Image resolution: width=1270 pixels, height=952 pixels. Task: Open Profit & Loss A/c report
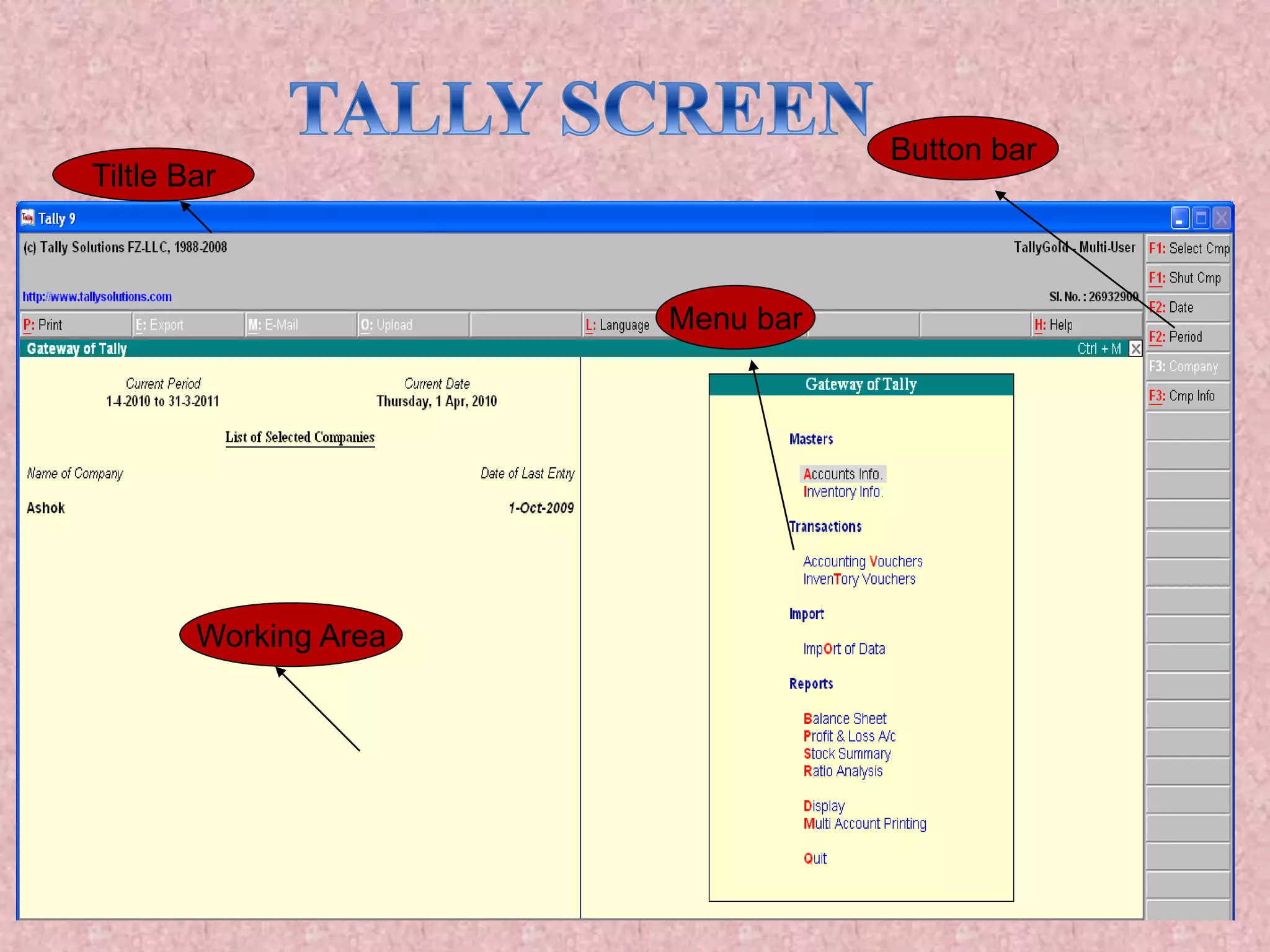coord(850,736)
